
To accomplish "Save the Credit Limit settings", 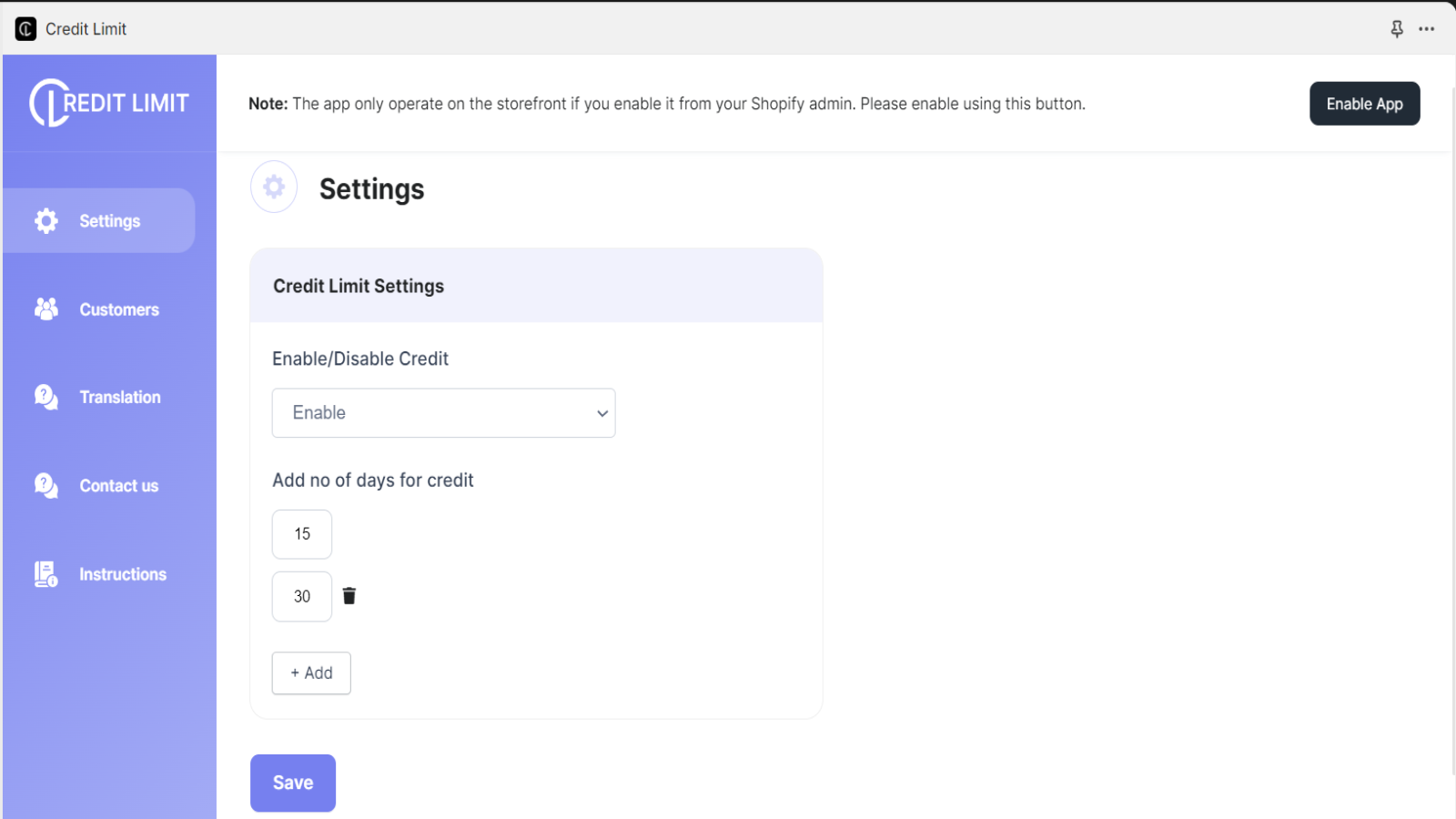I will [292, 782].
